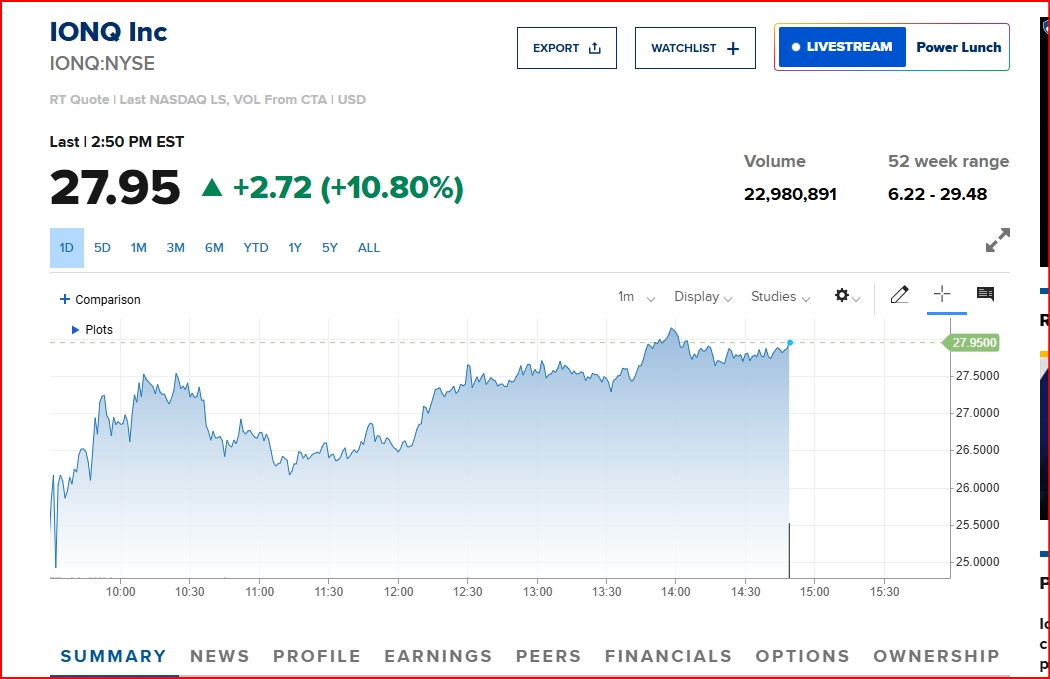
Task: Open the pencil drawing tool
Action: click(x=899, y=295)
